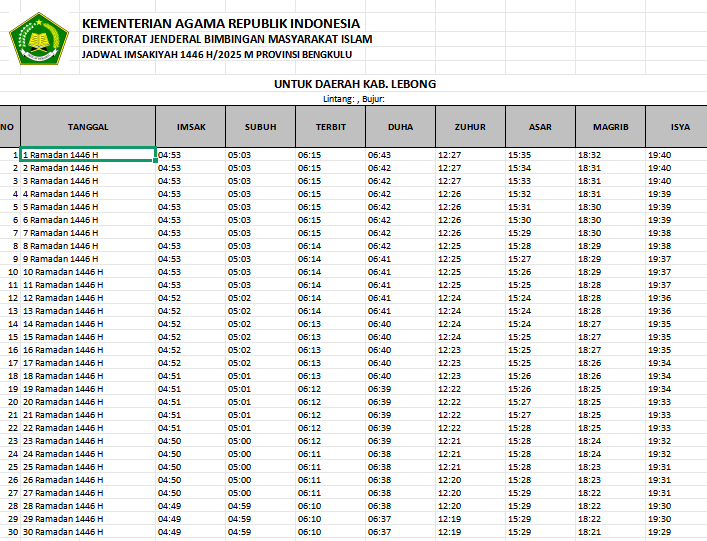The height and width of the screenshot is (541, 707).
Task: Click the ISYA header cell
Action: 675,127
